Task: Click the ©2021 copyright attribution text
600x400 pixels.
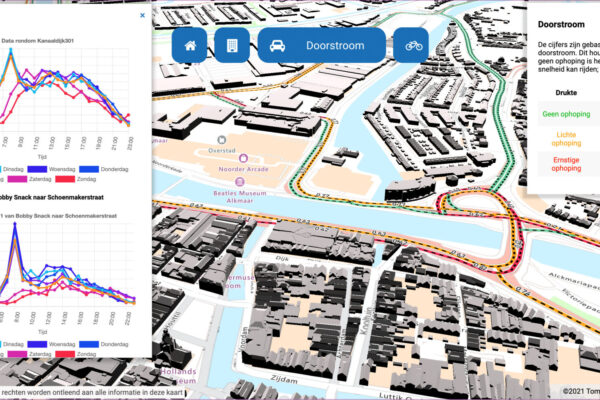Action: click(581, 391)
